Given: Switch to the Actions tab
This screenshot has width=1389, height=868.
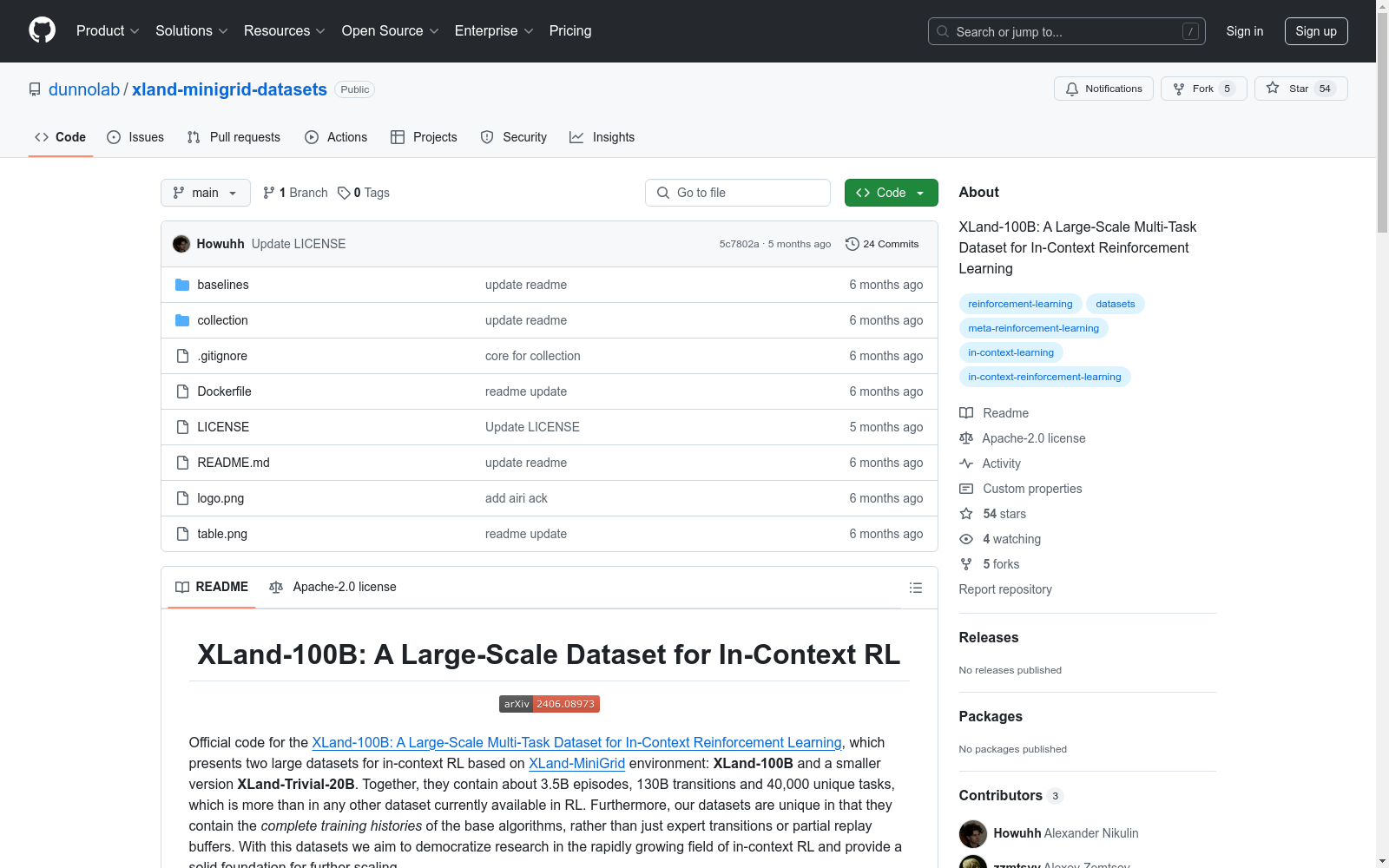Looking at the screenshot, I should click(x=336, y=137).
